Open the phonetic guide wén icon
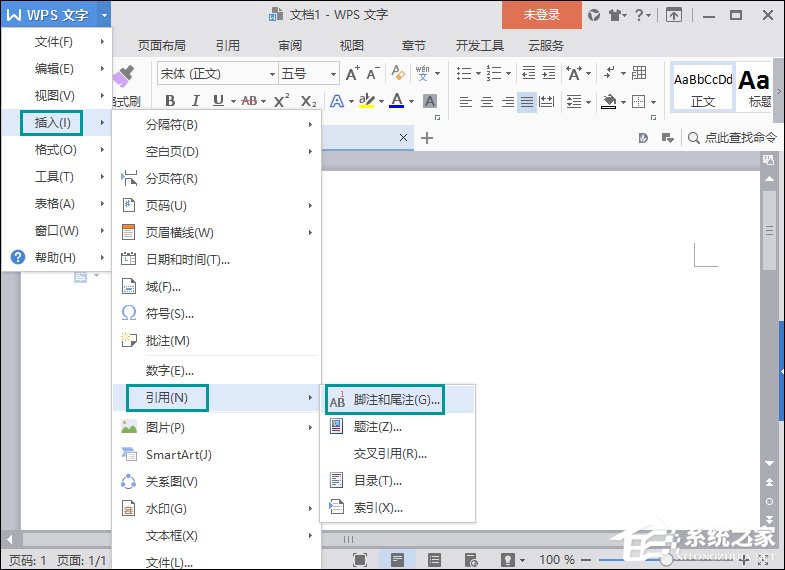The height and width of the screenshot is (570, 785). click(x=423, y=73)
